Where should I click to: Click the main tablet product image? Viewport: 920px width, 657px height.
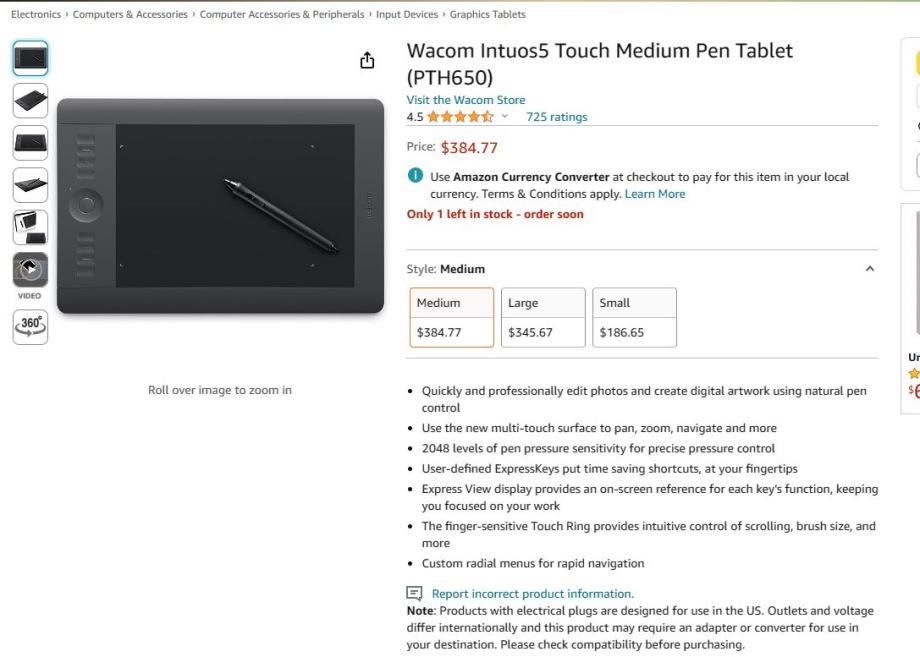point(220,206)
